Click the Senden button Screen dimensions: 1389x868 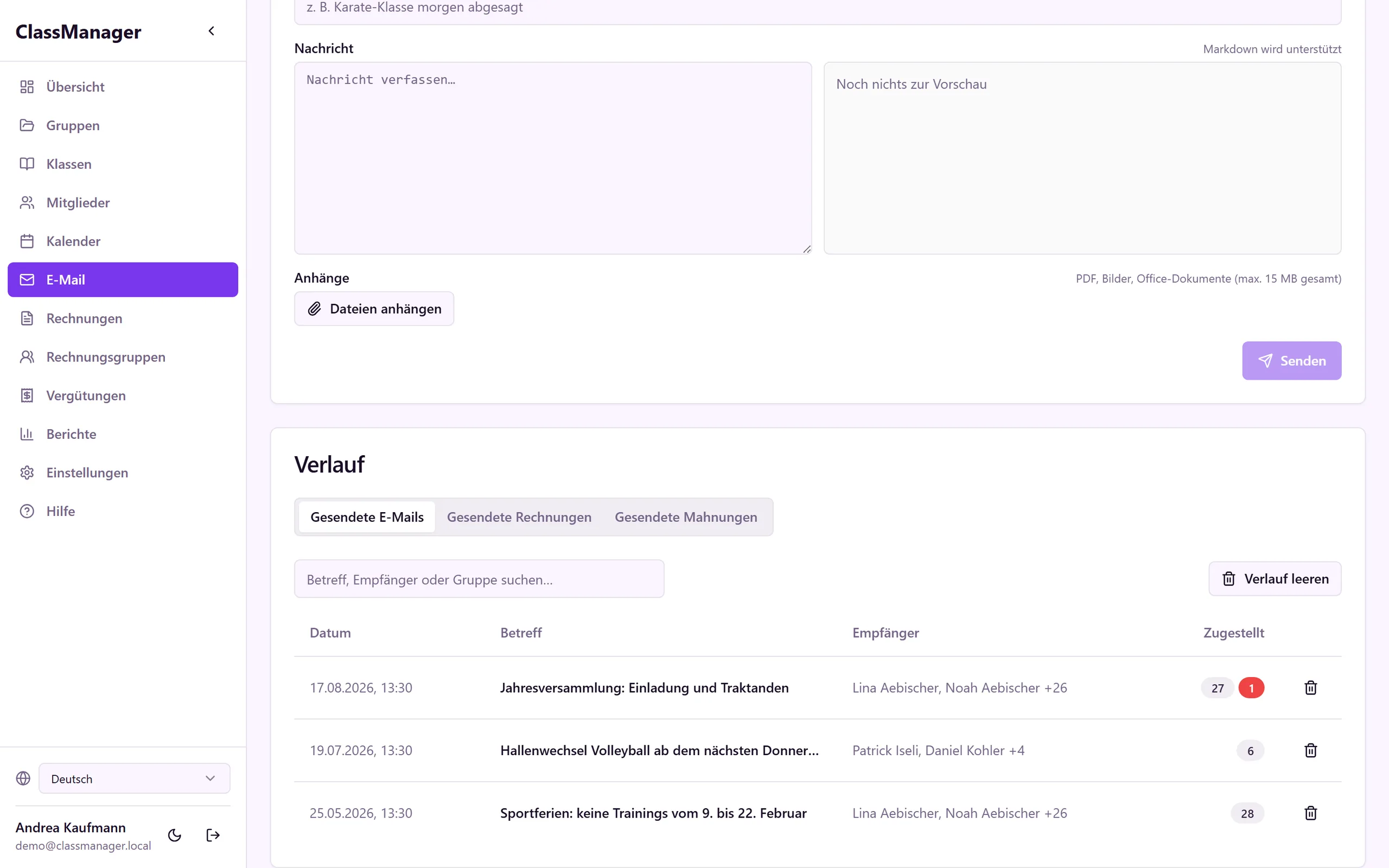pyautogui.click(x=1291, y=361)
